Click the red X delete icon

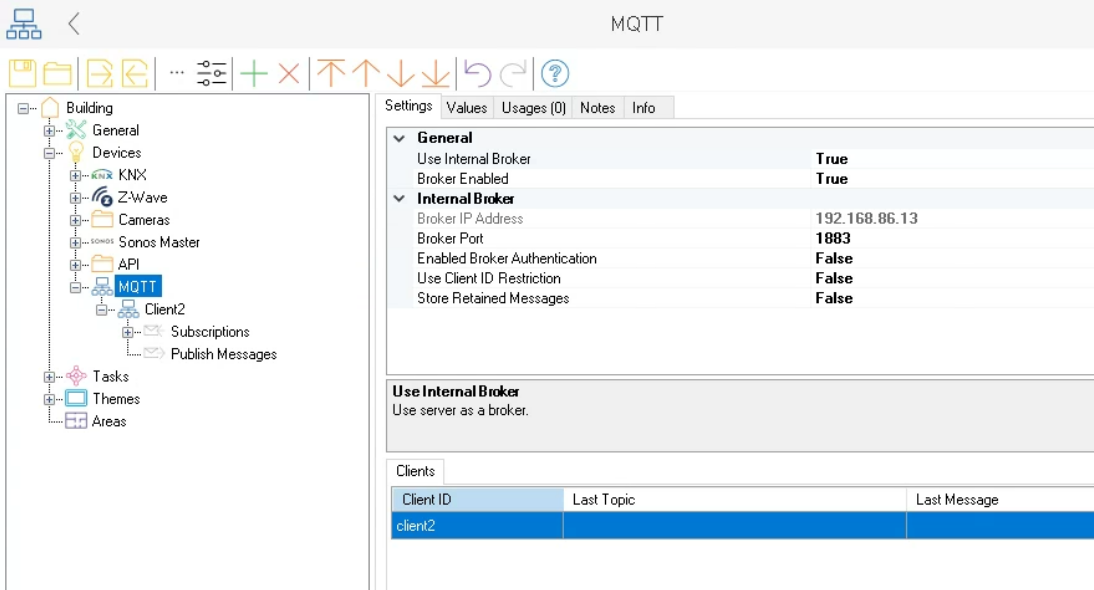tap(289, 74)
